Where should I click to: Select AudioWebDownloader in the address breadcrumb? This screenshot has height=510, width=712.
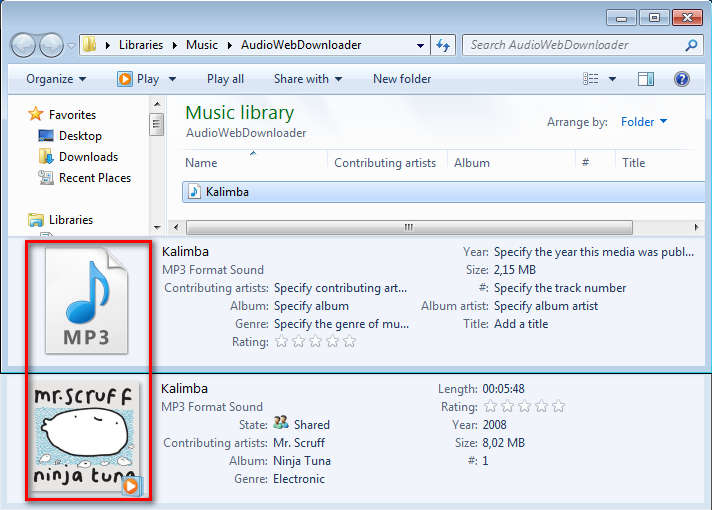tap(301, 45)
